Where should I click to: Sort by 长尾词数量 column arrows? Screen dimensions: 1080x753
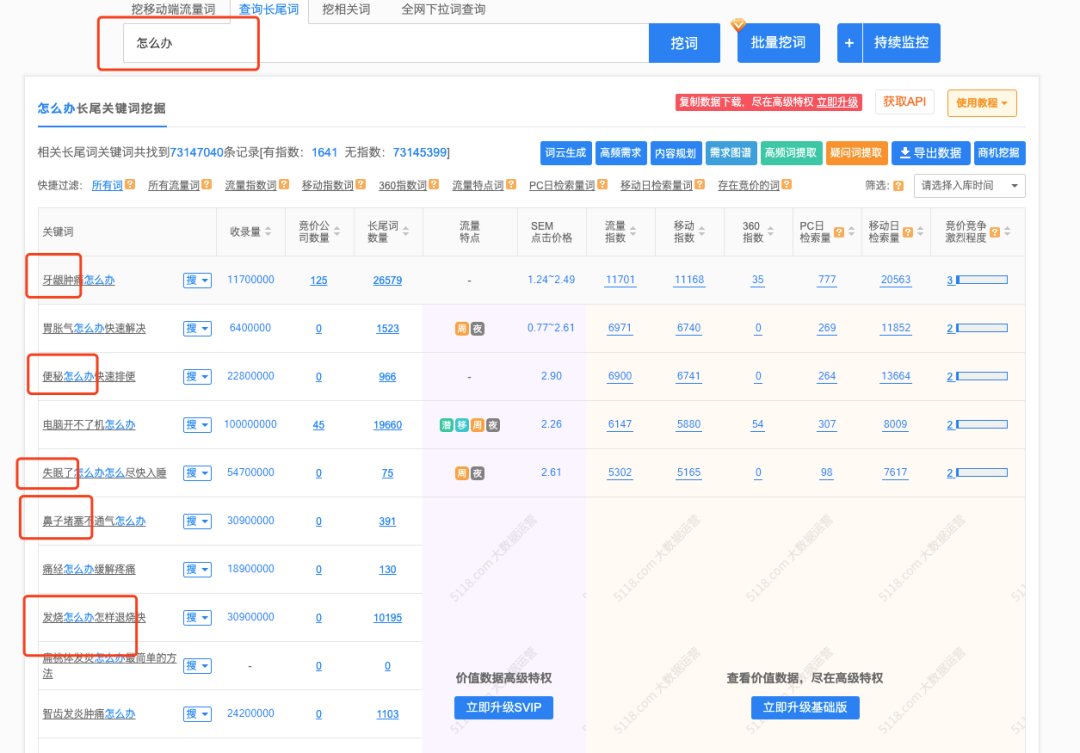(406, 231)
